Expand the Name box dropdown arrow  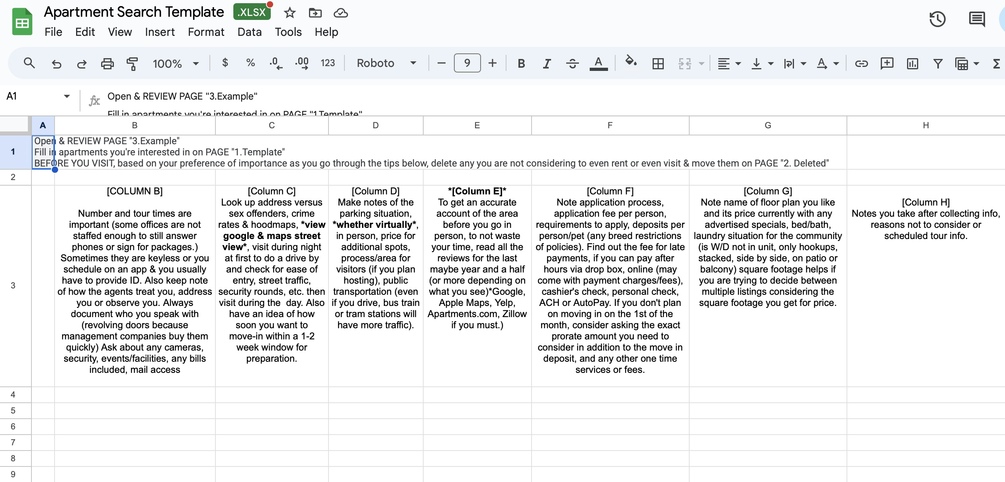67,97
